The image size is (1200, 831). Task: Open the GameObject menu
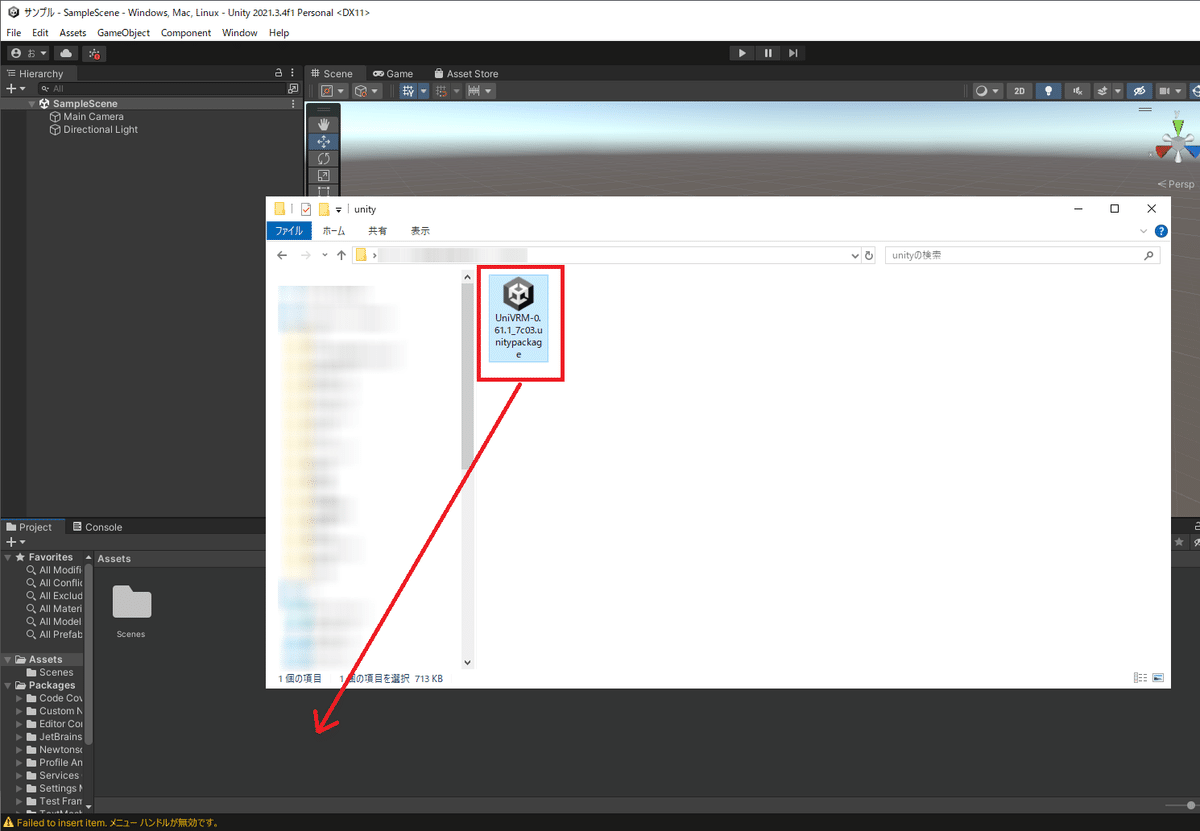point(123,32)
